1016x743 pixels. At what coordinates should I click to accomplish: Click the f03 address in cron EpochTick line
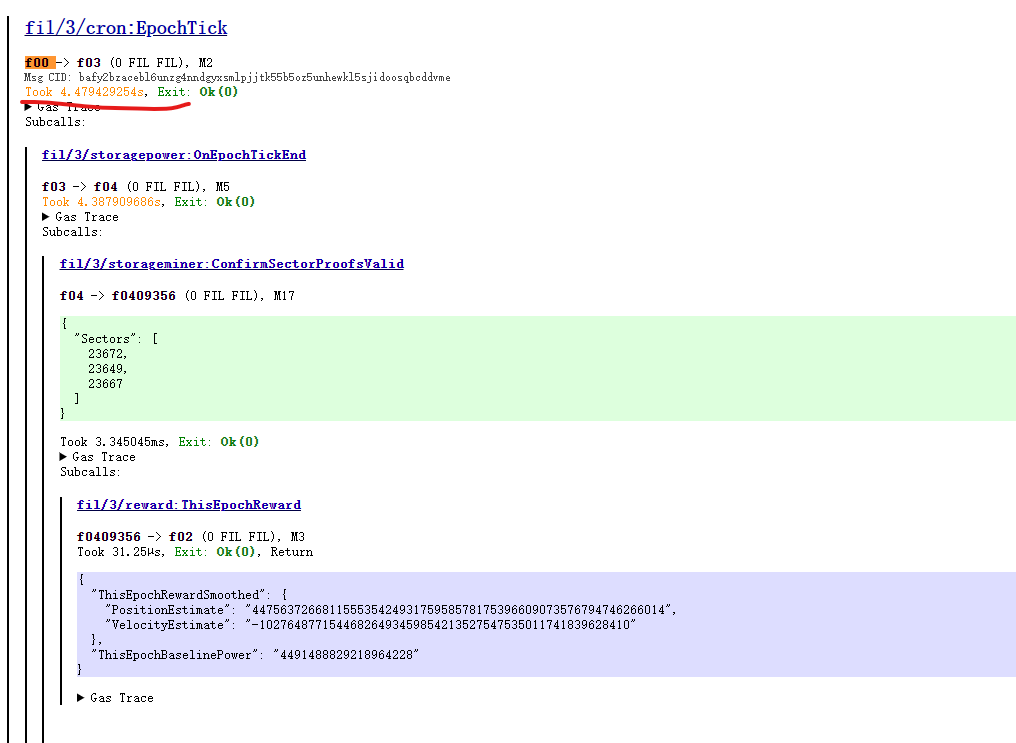click(x=89, y=63)
